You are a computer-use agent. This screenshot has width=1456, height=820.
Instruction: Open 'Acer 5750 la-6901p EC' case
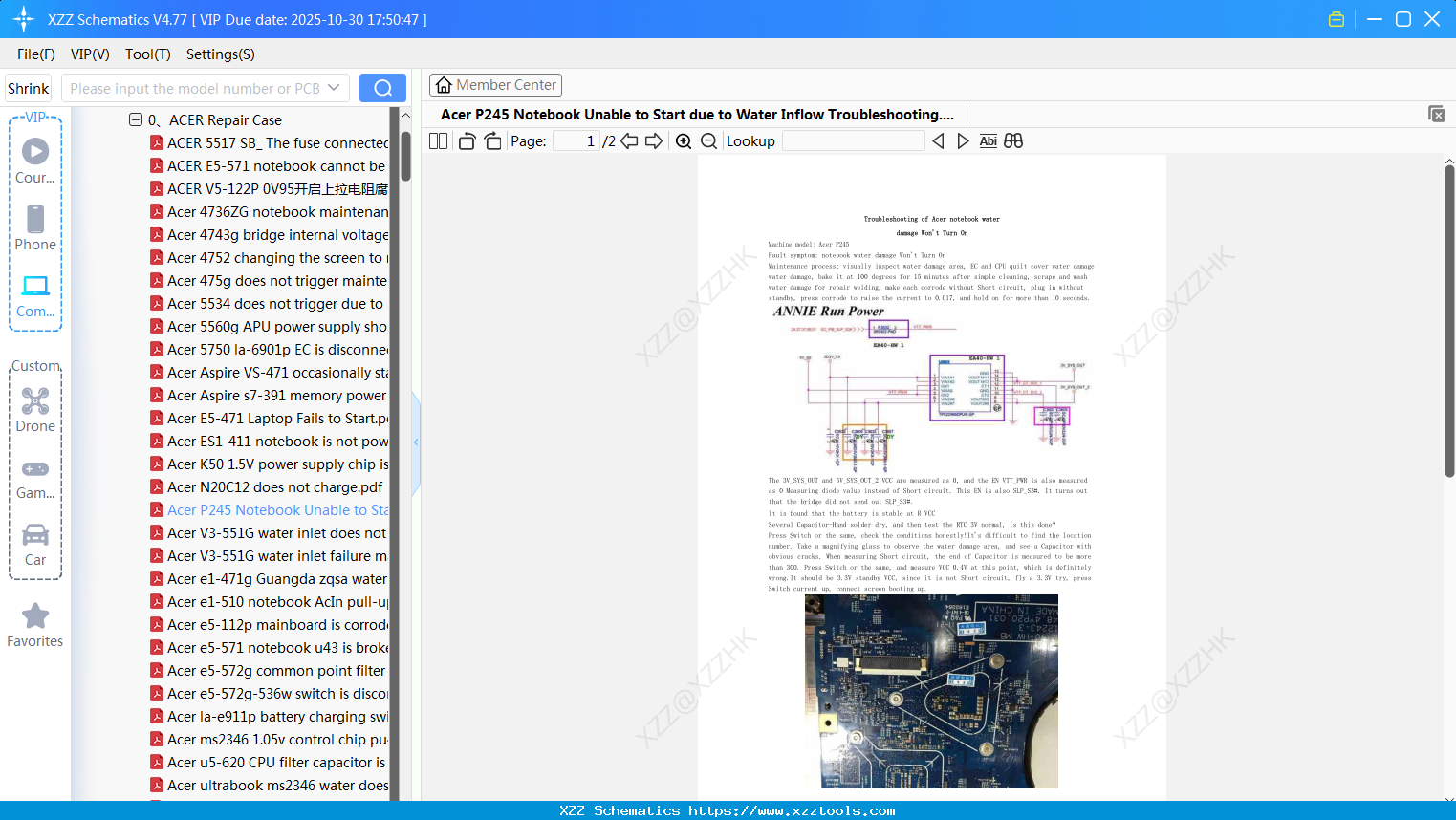(270, 350)
